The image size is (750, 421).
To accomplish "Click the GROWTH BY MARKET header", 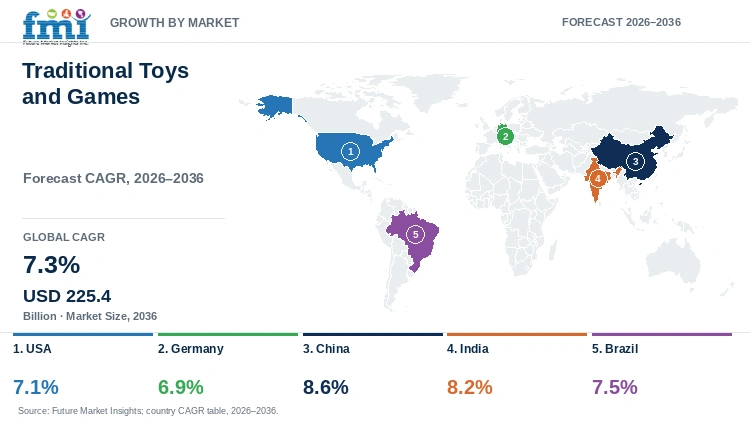I will point(175,22).
